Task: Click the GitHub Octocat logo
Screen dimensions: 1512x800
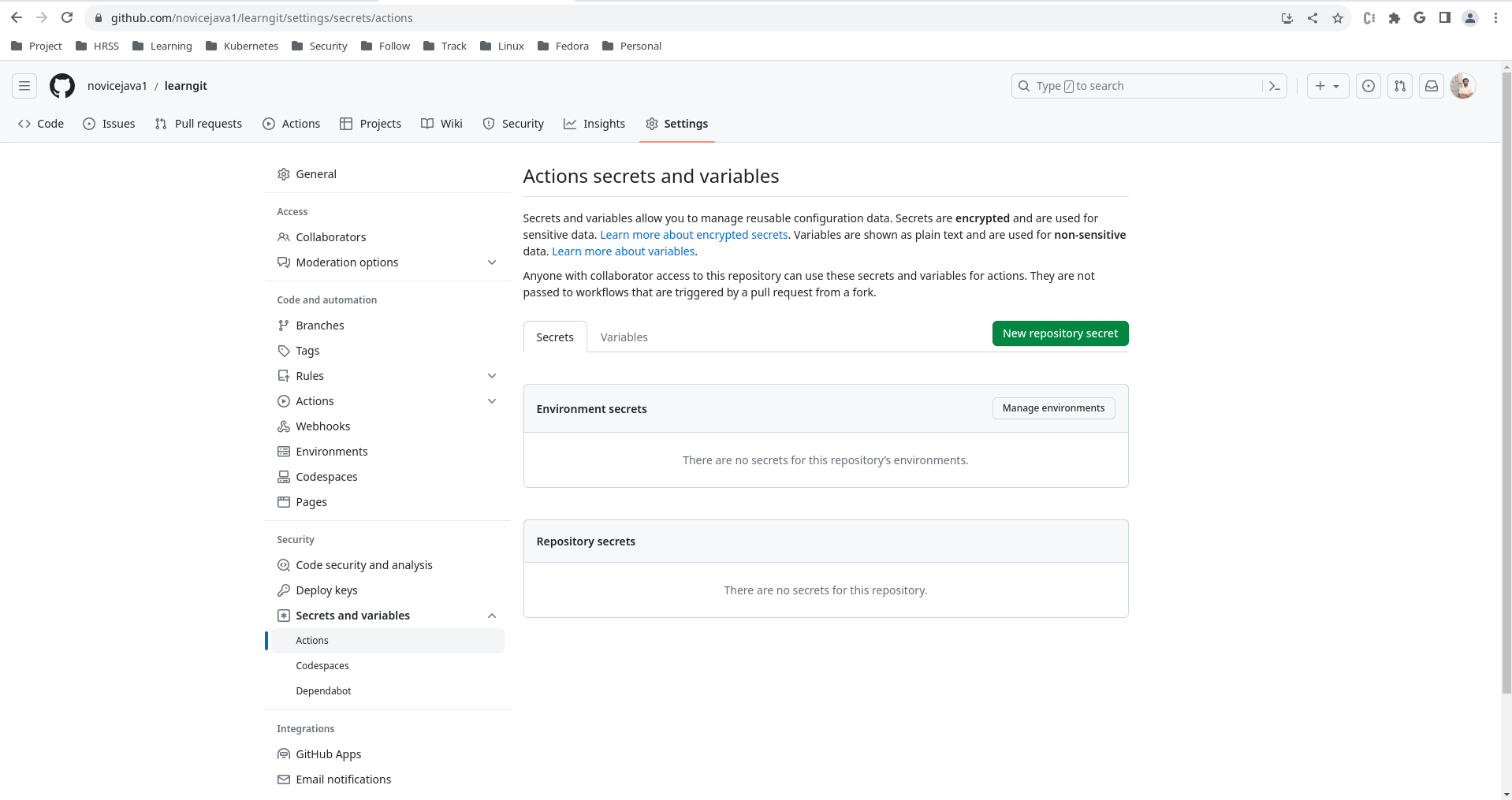Action: [62, 86]
